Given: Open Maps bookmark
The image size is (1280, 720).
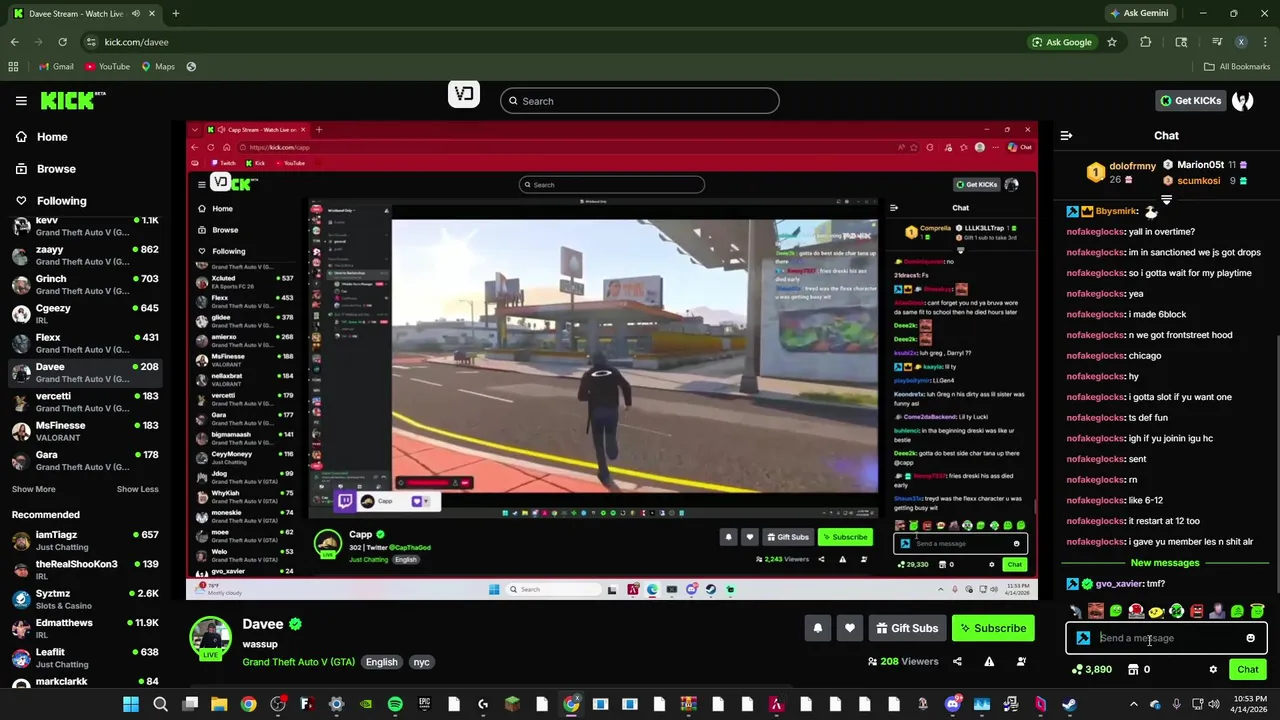Looking at the screenshot, I should (158, 66).
